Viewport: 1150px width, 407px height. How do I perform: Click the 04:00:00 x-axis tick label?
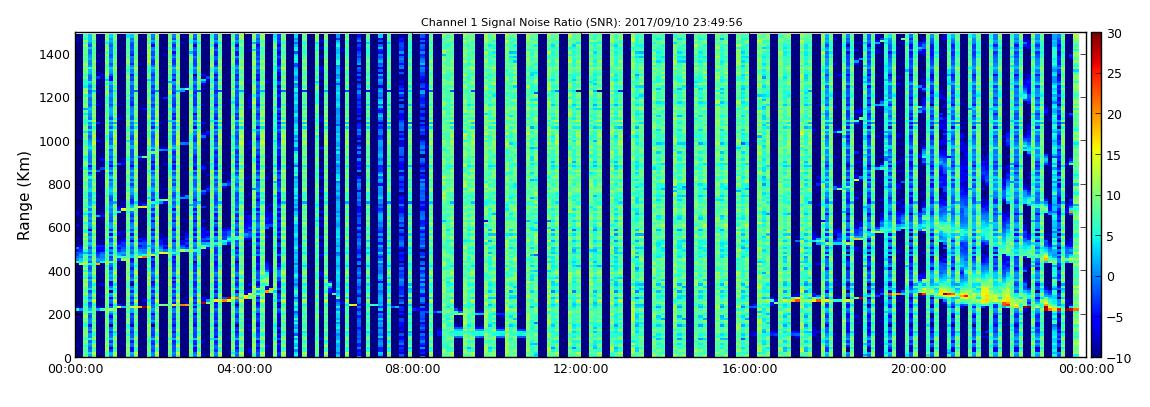point(244,370)
